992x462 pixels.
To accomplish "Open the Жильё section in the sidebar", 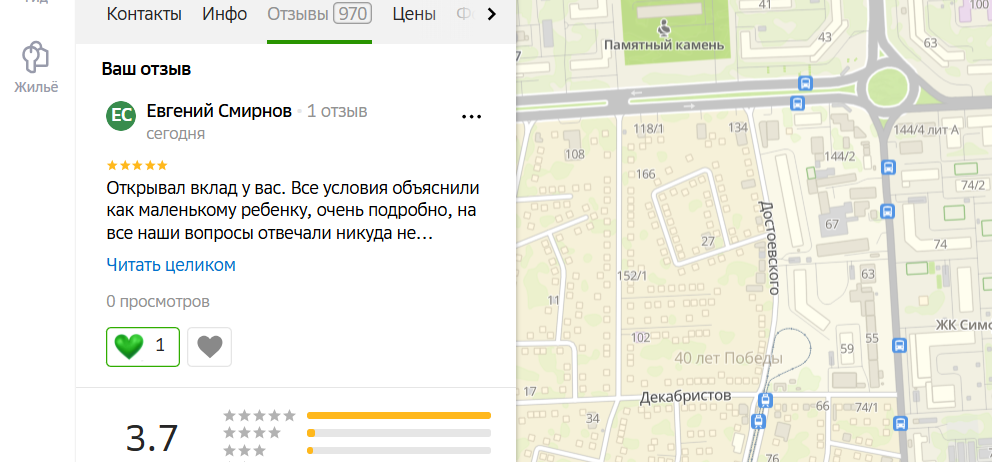I will (x=36, y=68).
